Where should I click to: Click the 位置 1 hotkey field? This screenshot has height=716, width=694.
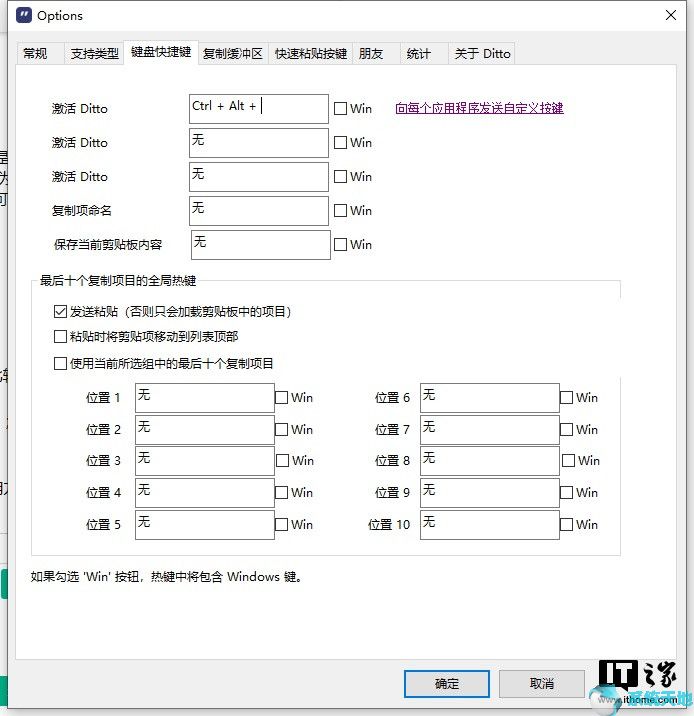pyautogui.click(x=205, y=398)
